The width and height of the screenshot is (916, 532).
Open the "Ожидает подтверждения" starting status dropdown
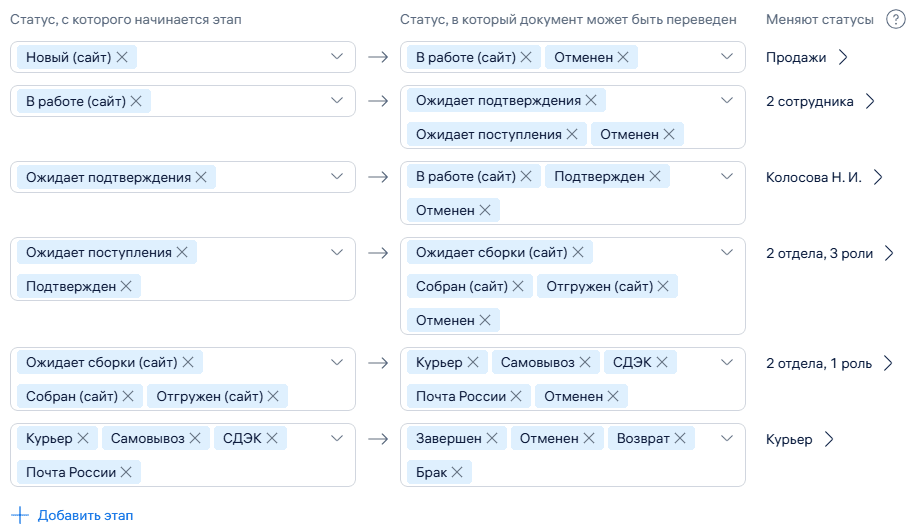pyautogui.click(x=337, y=177)
